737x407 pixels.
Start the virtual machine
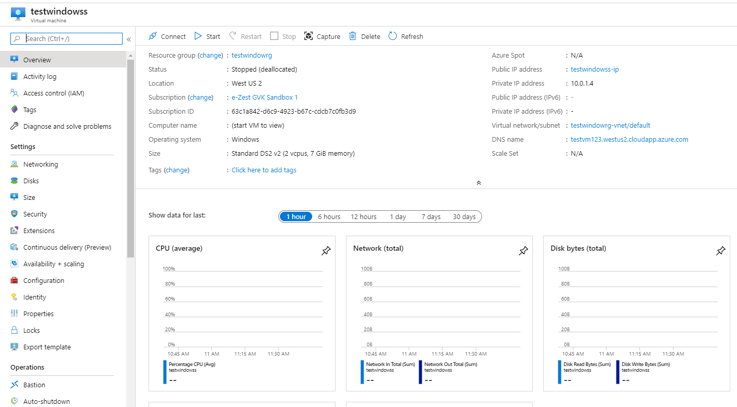[207, 36]
